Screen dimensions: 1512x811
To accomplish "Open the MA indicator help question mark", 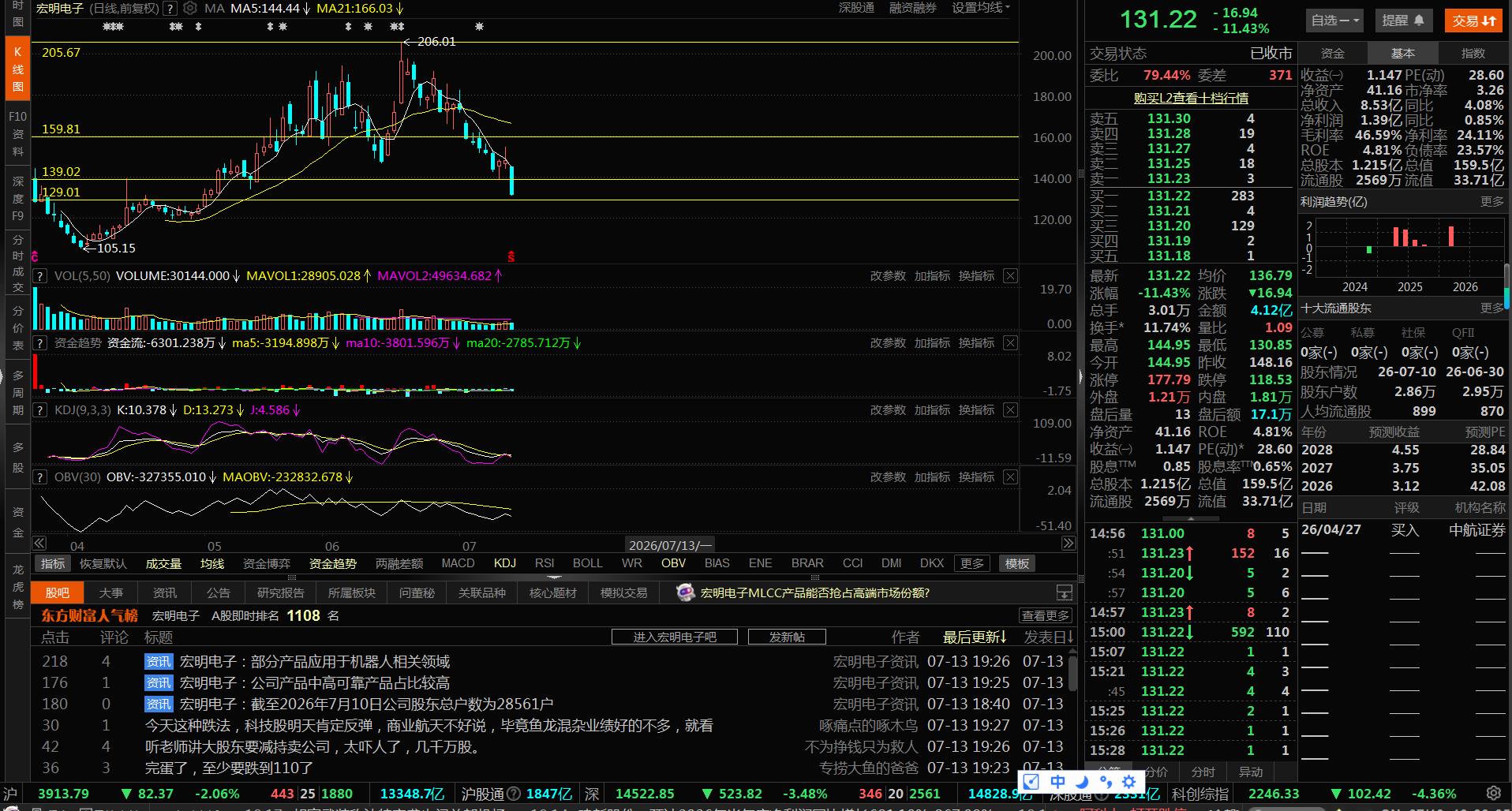I will tap(170, 9).
